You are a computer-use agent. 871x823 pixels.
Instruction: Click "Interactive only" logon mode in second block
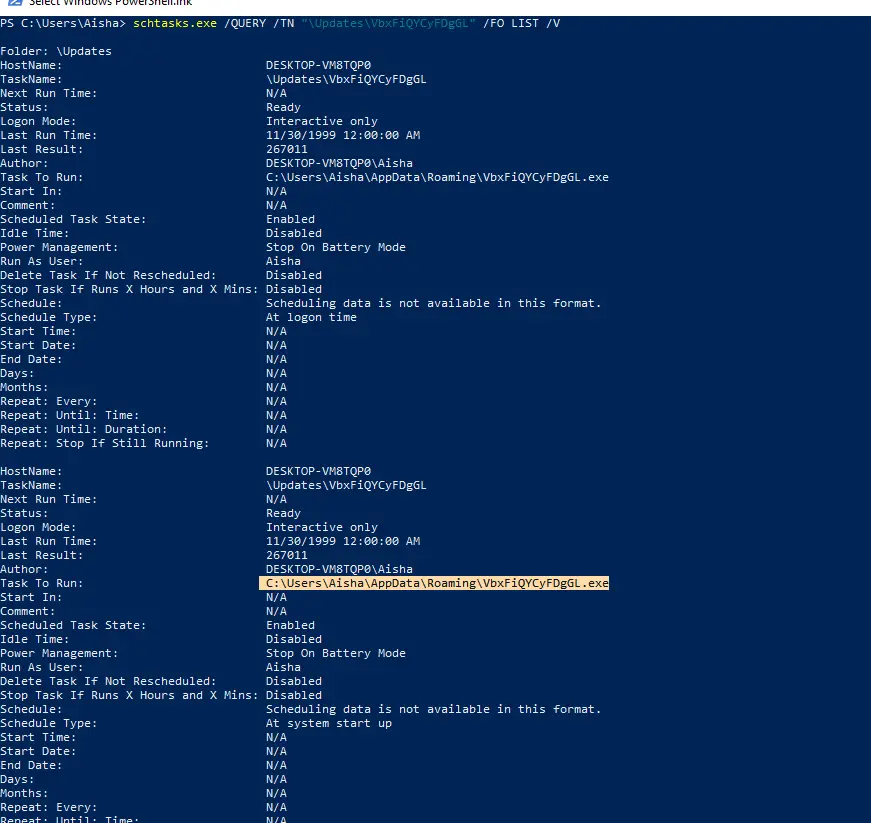[x=321, y=527]
